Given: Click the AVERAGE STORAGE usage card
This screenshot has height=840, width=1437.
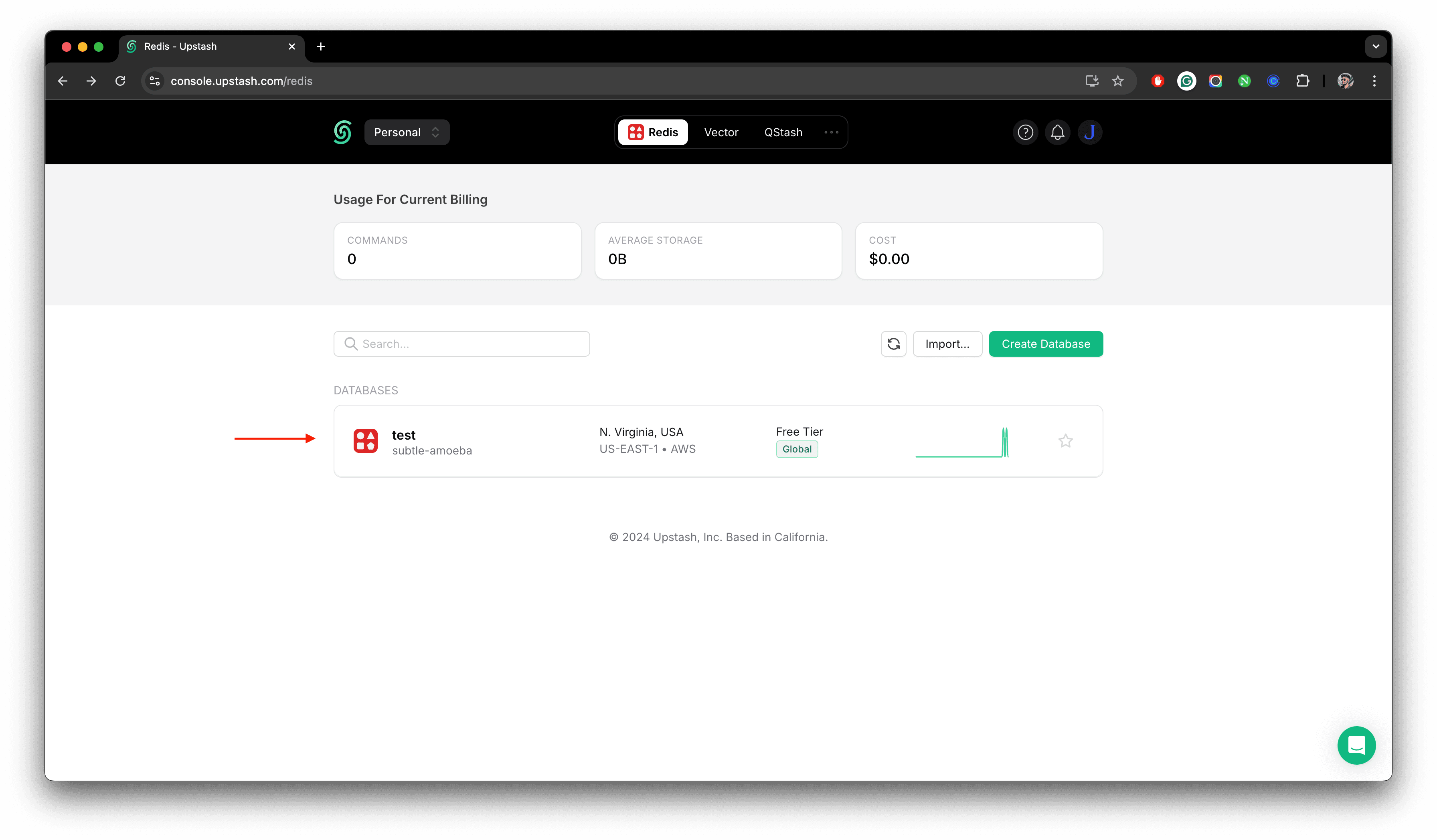Looking at the screenshot, I should pyautogui.click(x=718, y=251).
